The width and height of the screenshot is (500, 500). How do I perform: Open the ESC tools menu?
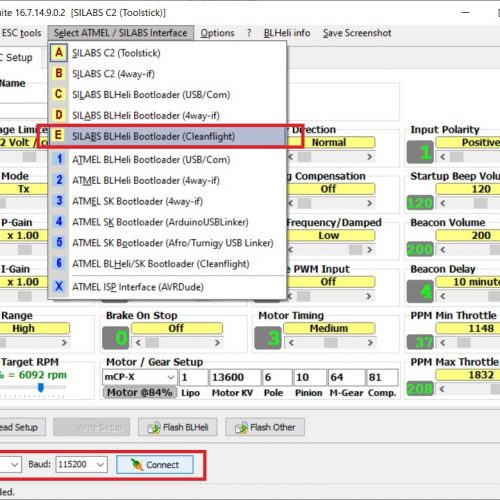click(x=21, y=33)
